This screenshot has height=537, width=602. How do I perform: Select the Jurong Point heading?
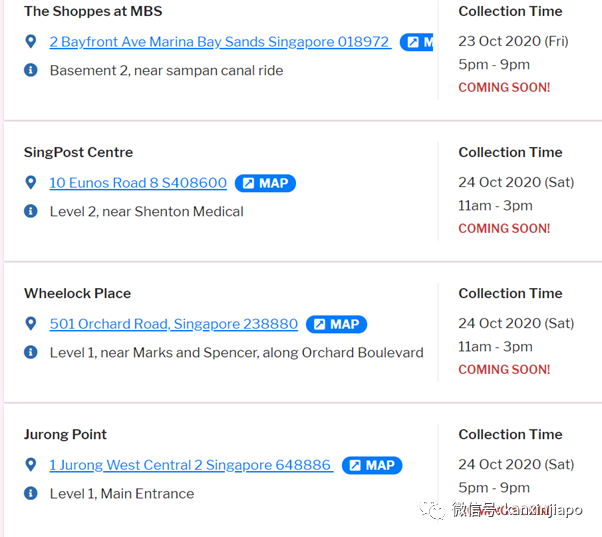point(65,434)
